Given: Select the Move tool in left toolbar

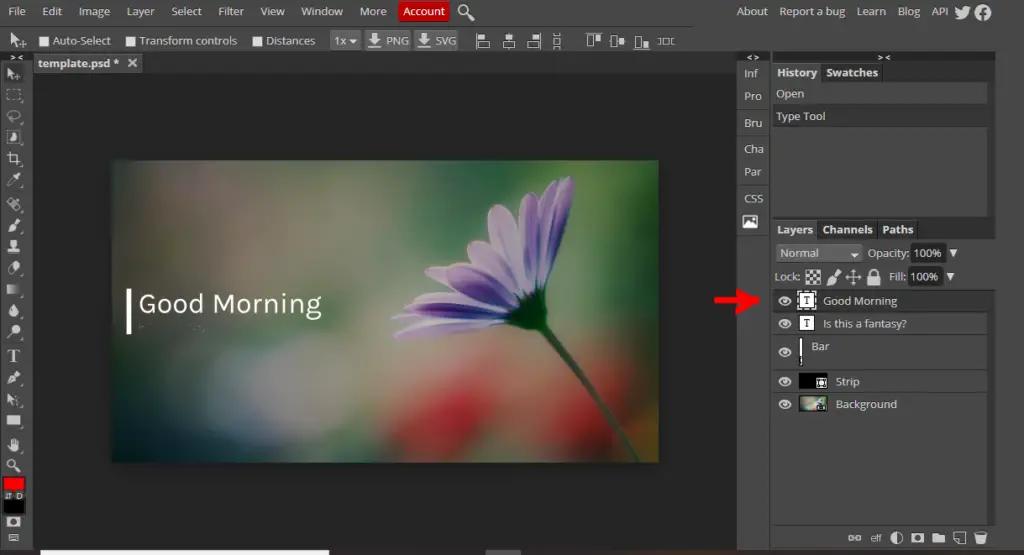Looking at the screenshot, I should click(x=13, y=74).
